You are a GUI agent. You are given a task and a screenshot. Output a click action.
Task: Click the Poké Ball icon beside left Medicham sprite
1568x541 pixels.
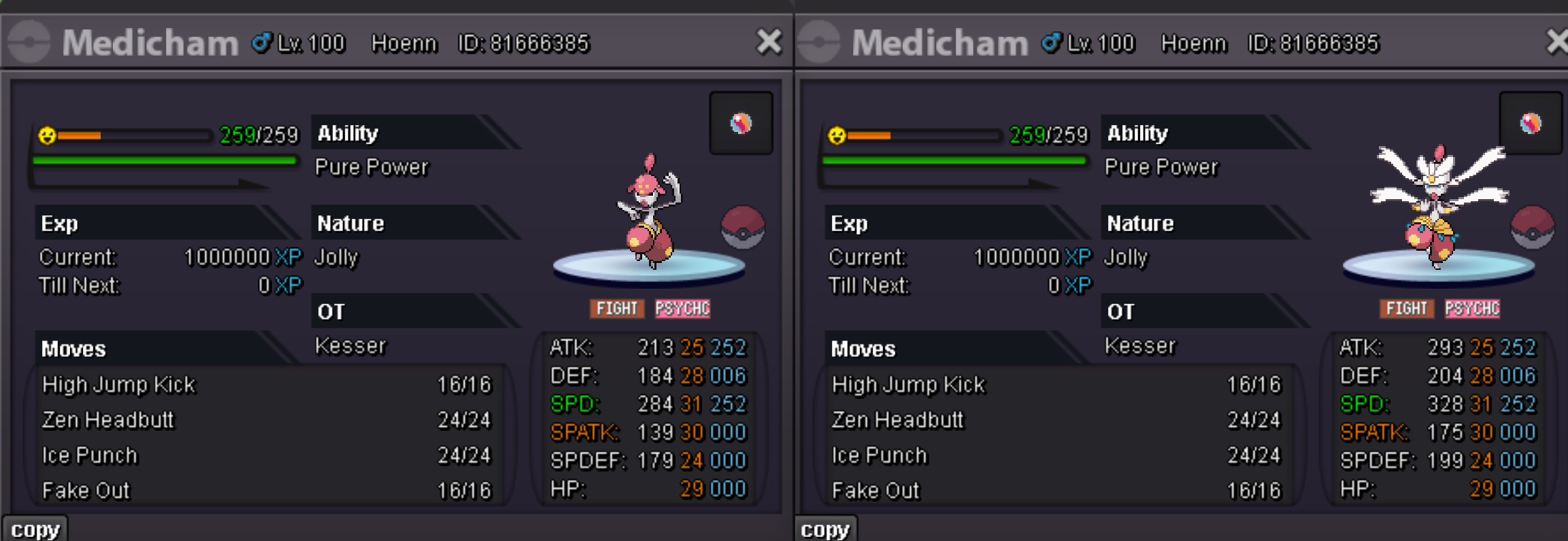743,228
